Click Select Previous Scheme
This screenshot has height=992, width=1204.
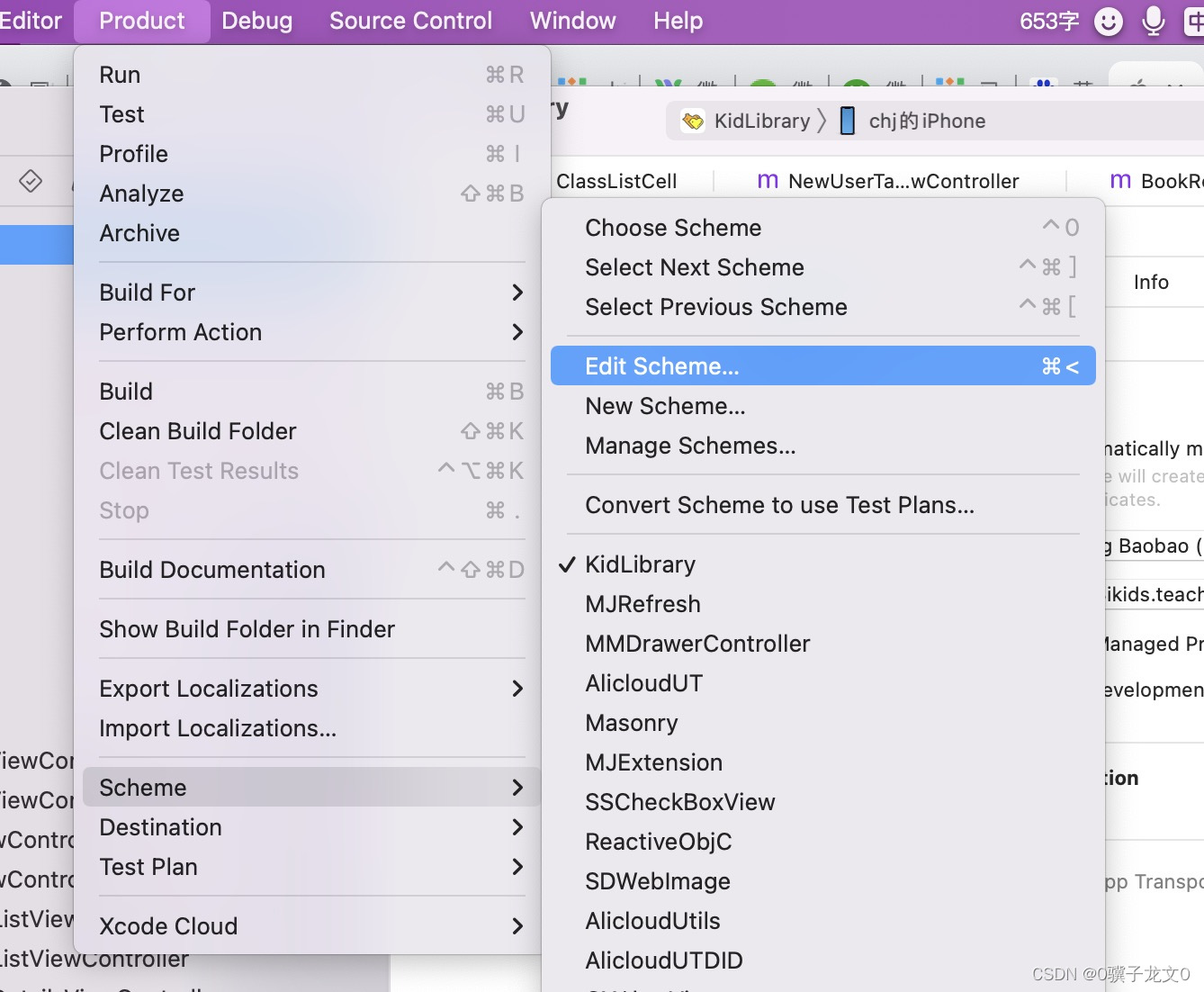point(822,307)
